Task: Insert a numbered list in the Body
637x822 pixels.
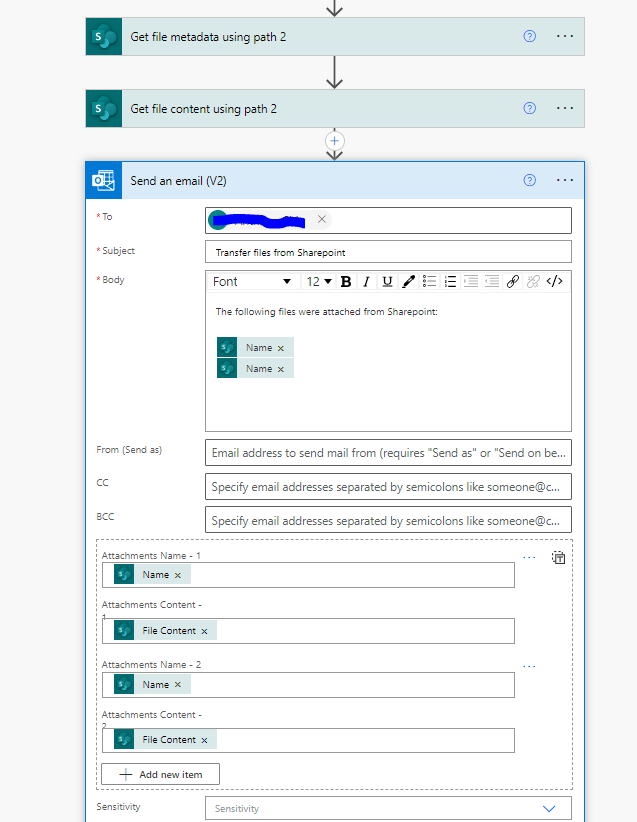Action: coord(450,282)
